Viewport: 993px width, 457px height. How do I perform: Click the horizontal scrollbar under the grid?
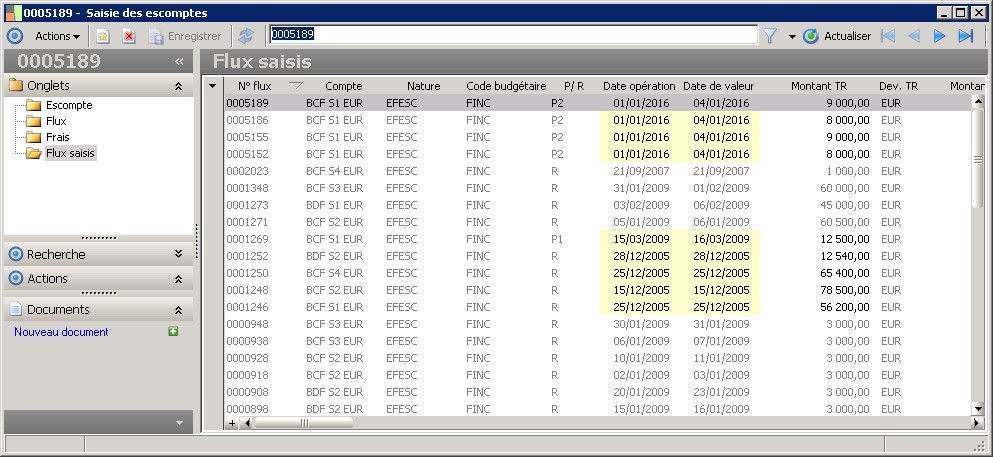[600, 423]
